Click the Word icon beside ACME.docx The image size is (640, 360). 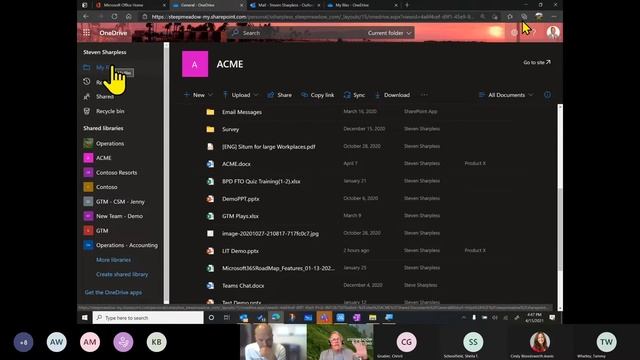pyautogui.click(x=210, y=164)
